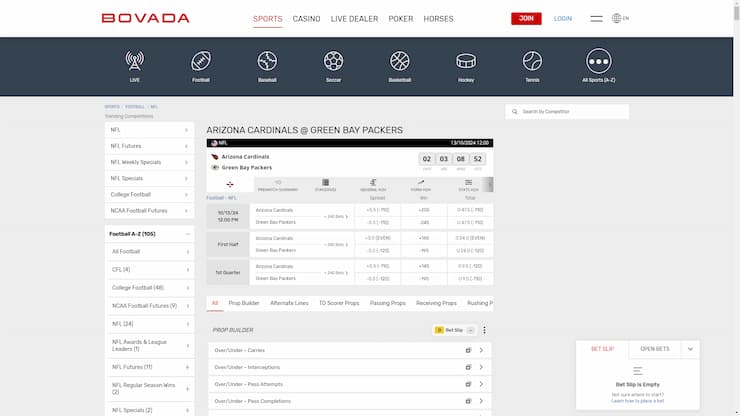The height and width of the screenshot is (416, 740).
Task: Open NCAA Football Futures trending link
Action: tap(149, 211)
